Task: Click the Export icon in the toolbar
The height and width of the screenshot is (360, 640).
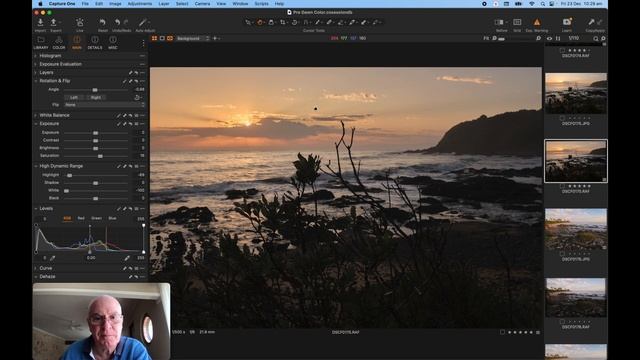Action: click(53, 22)
